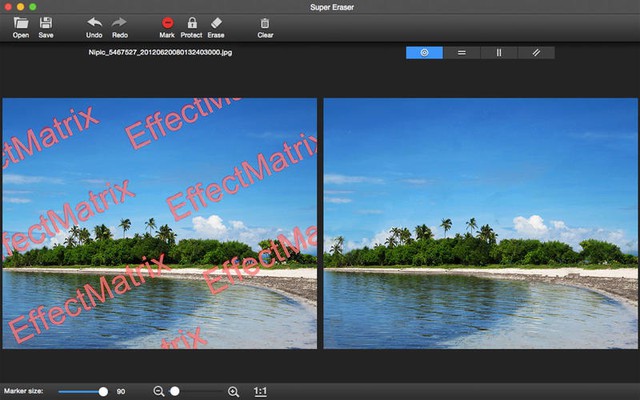Viewport: 640px width, 400px height.
Task: Select the red Mark tool
Action: pos(167,23)
